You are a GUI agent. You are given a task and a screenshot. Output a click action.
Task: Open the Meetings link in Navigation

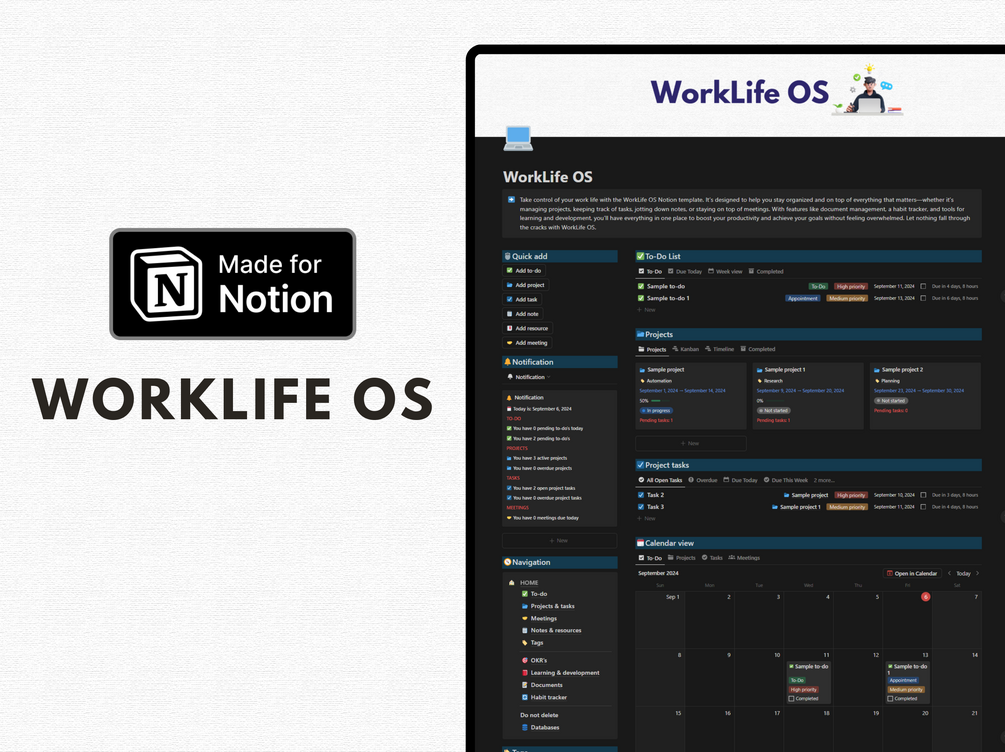click(543, 619)
